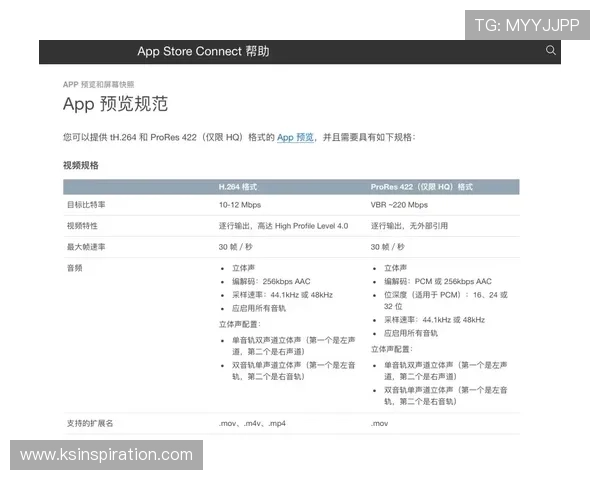This screenshot has width=600, height=480.
Task: Click the 音频 row label
Action: click(x=73, y=268)
